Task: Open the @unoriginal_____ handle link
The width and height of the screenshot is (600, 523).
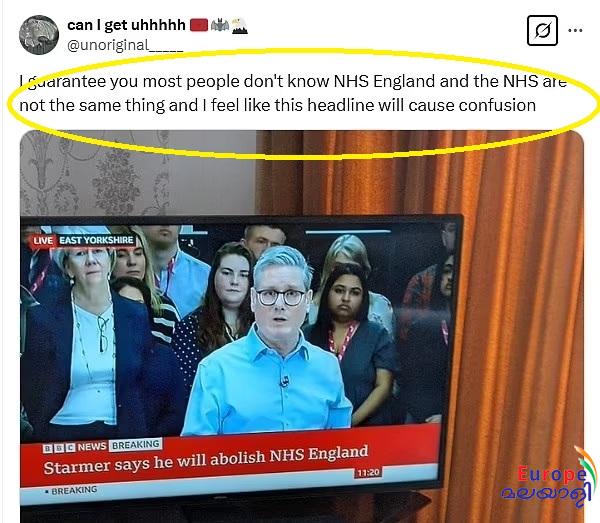Action: click(125, 45)
